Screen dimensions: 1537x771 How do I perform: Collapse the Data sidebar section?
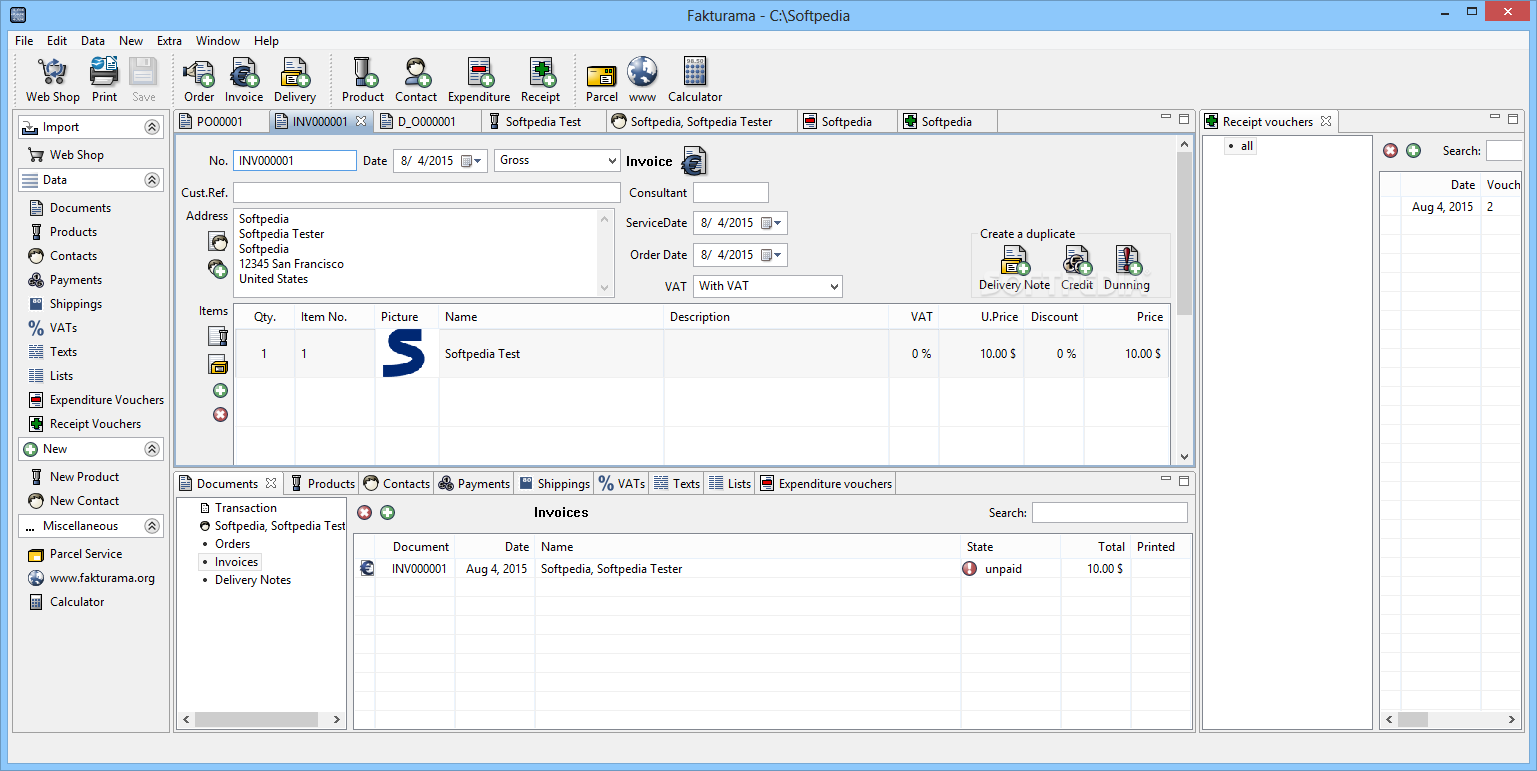tap(152, 180)
